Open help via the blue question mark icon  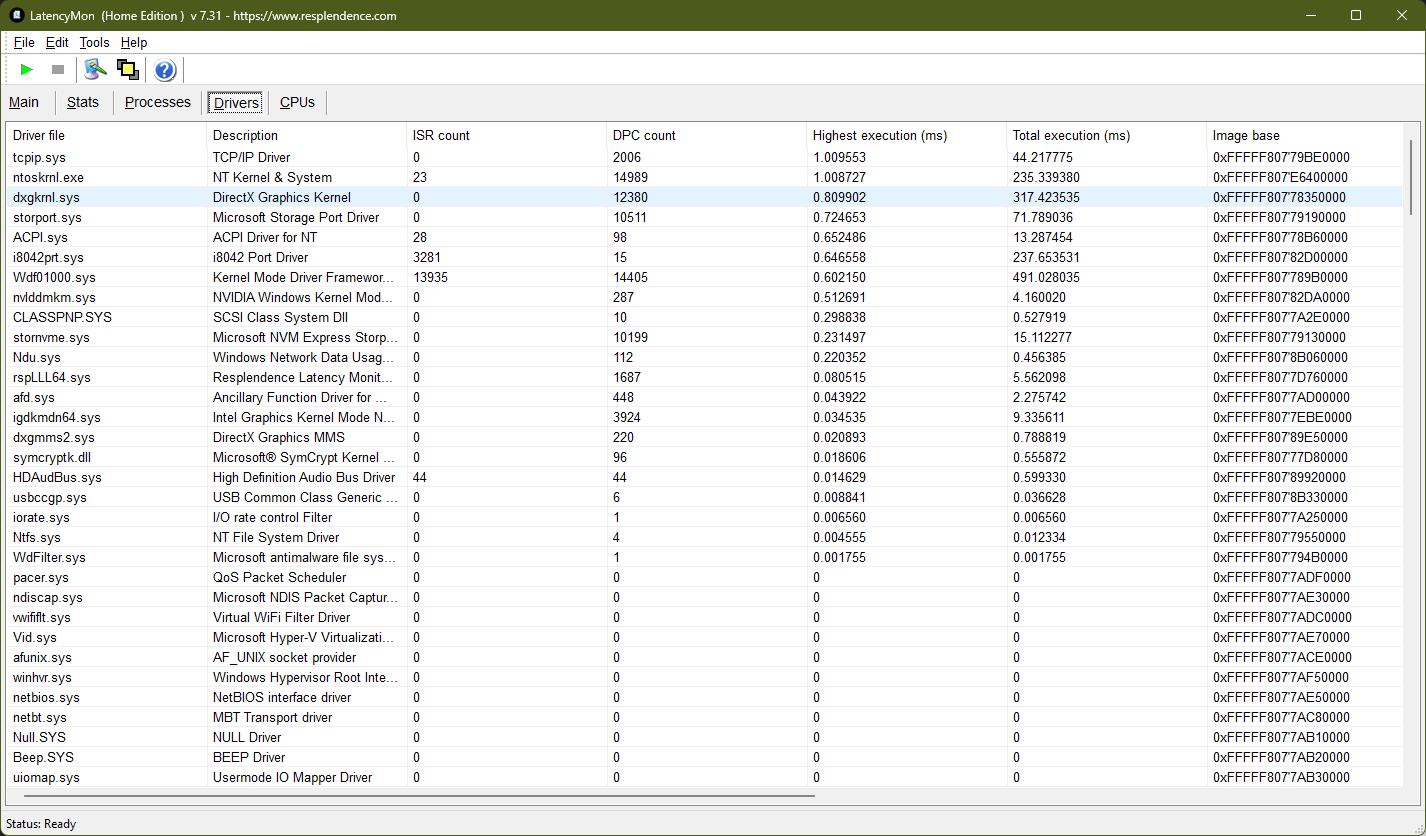pyautogui.click(x=165, y=69)
